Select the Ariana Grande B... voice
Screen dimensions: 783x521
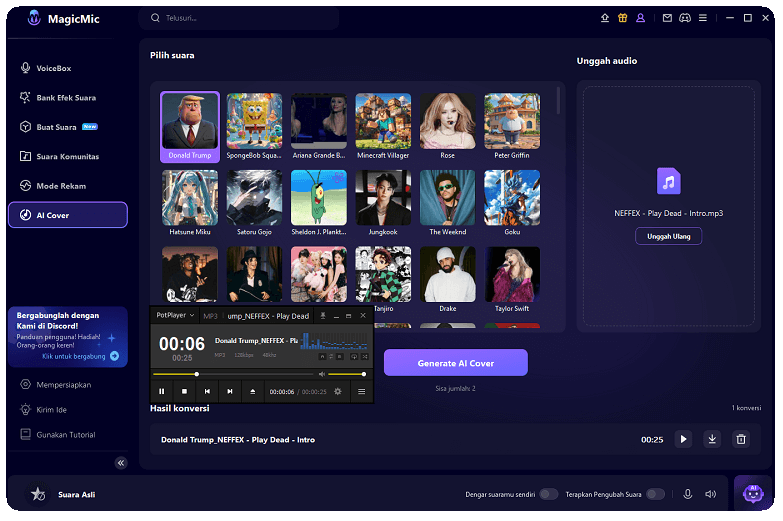pyautogui.click(x=319, y=127)
